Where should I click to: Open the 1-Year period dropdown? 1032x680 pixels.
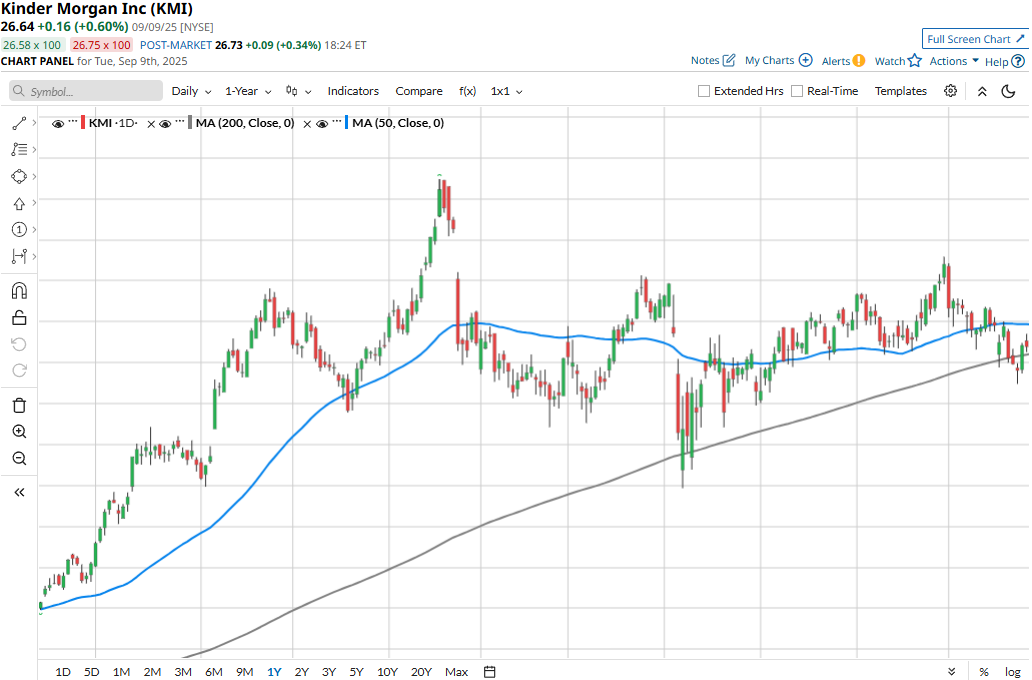pos(248,91)
